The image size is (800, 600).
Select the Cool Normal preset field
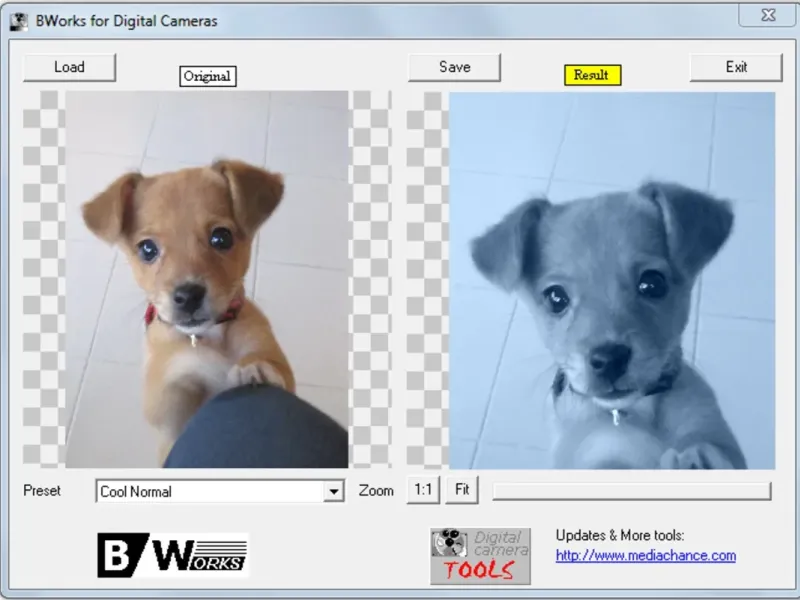click(220, 491)
